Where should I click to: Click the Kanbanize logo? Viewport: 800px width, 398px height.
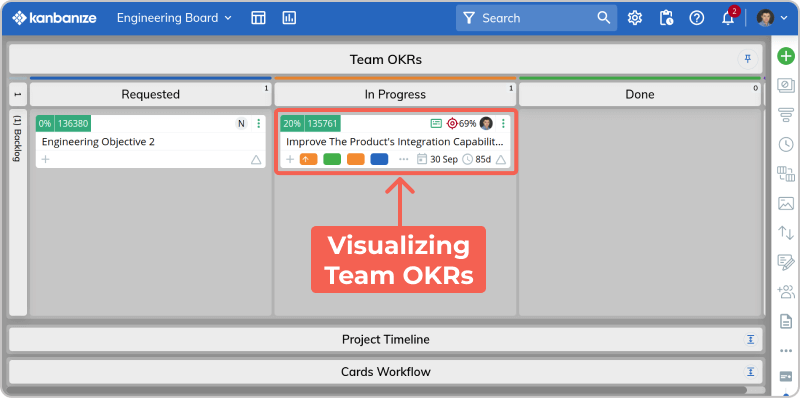click(54, 18)
